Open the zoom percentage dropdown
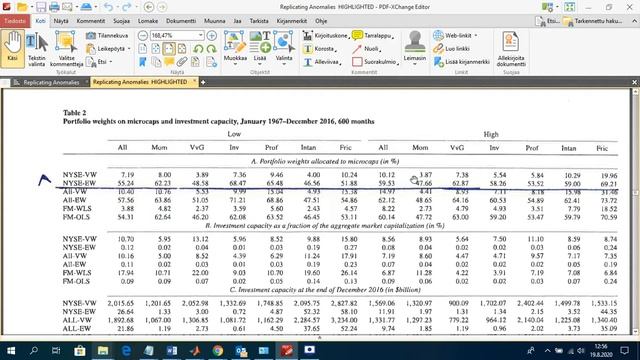Image resolution: width=640 pixels, height=360 pixels. pos(200,36)
